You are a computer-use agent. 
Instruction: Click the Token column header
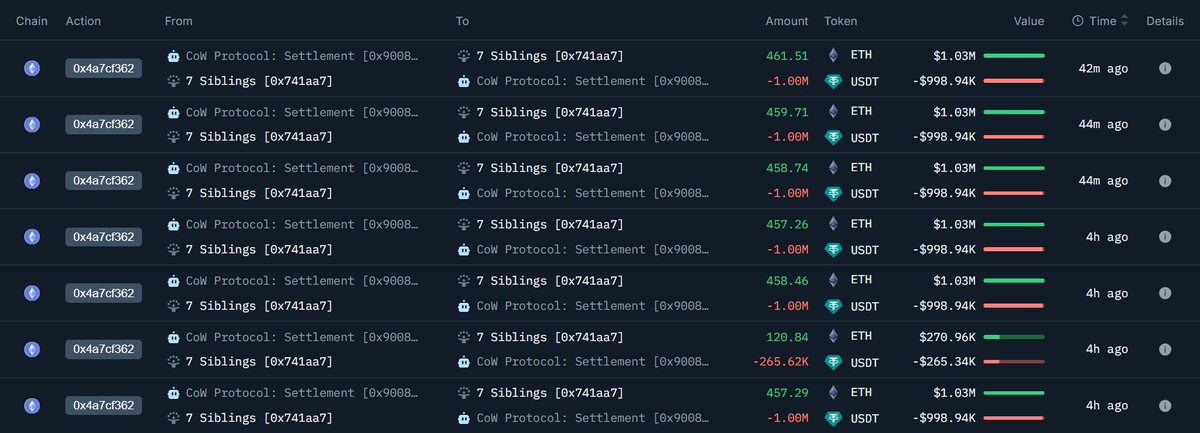pos(840,21)
